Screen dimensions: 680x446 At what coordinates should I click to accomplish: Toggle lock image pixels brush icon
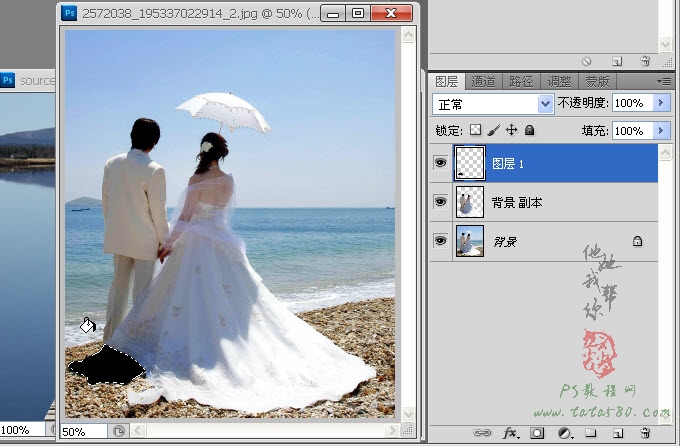point(494,130)
